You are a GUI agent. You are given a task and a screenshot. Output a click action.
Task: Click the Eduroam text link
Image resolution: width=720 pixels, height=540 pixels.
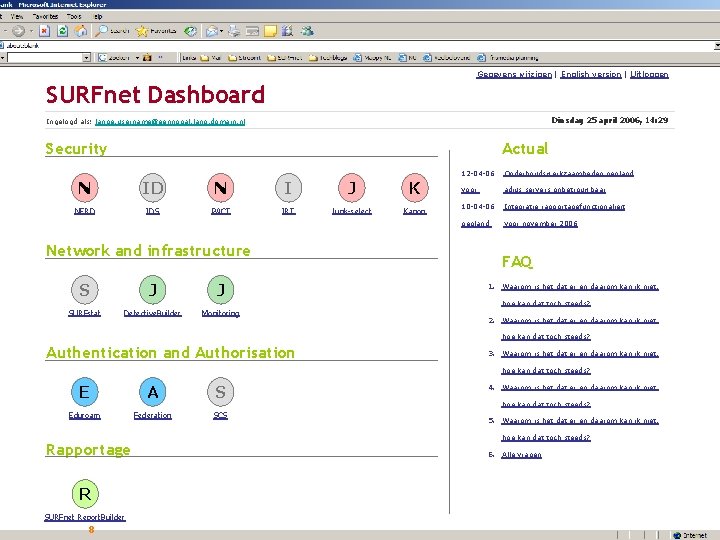tap(84, 415)
